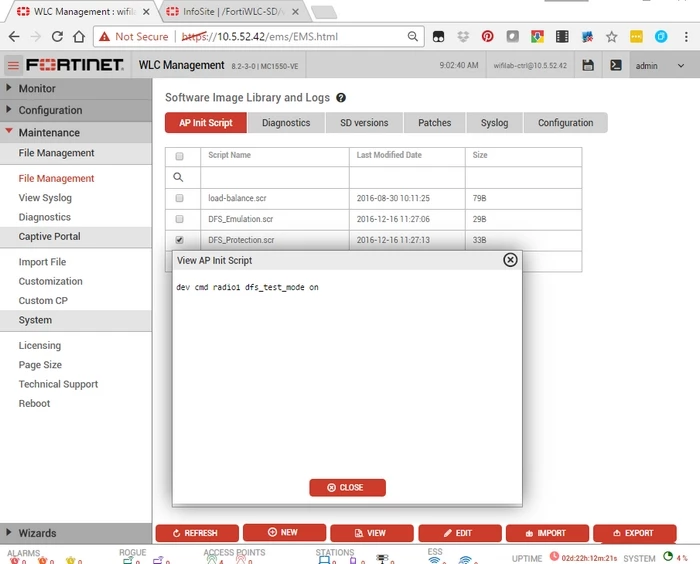
Task: Select the Captive Portal sidebar heading
Action: pos(76,237)
